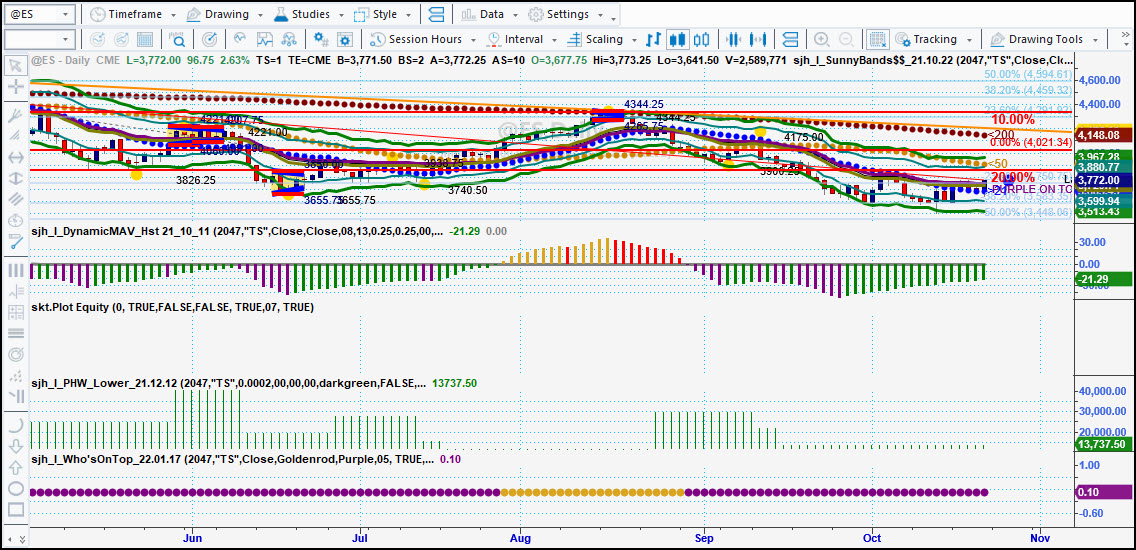Click the data grid window icon
1136x550 pixels.
click(145, 39)
